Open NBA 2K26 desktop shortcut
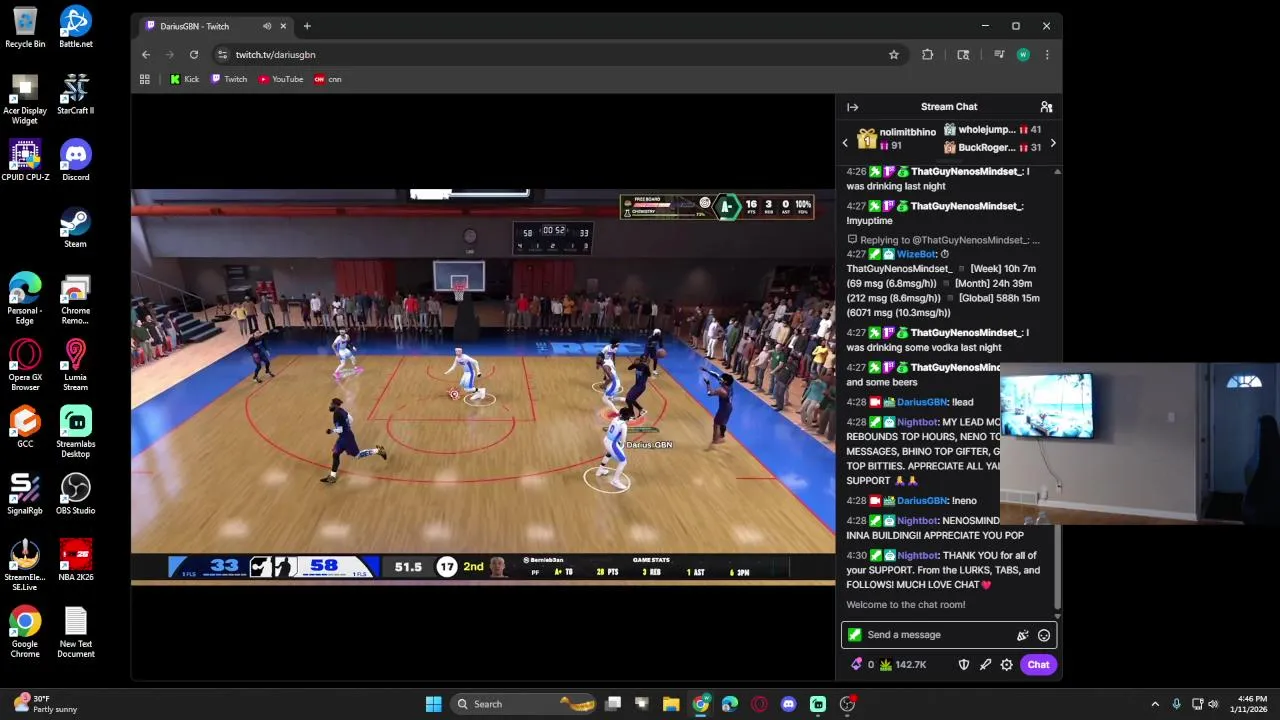 coord(76,560)
